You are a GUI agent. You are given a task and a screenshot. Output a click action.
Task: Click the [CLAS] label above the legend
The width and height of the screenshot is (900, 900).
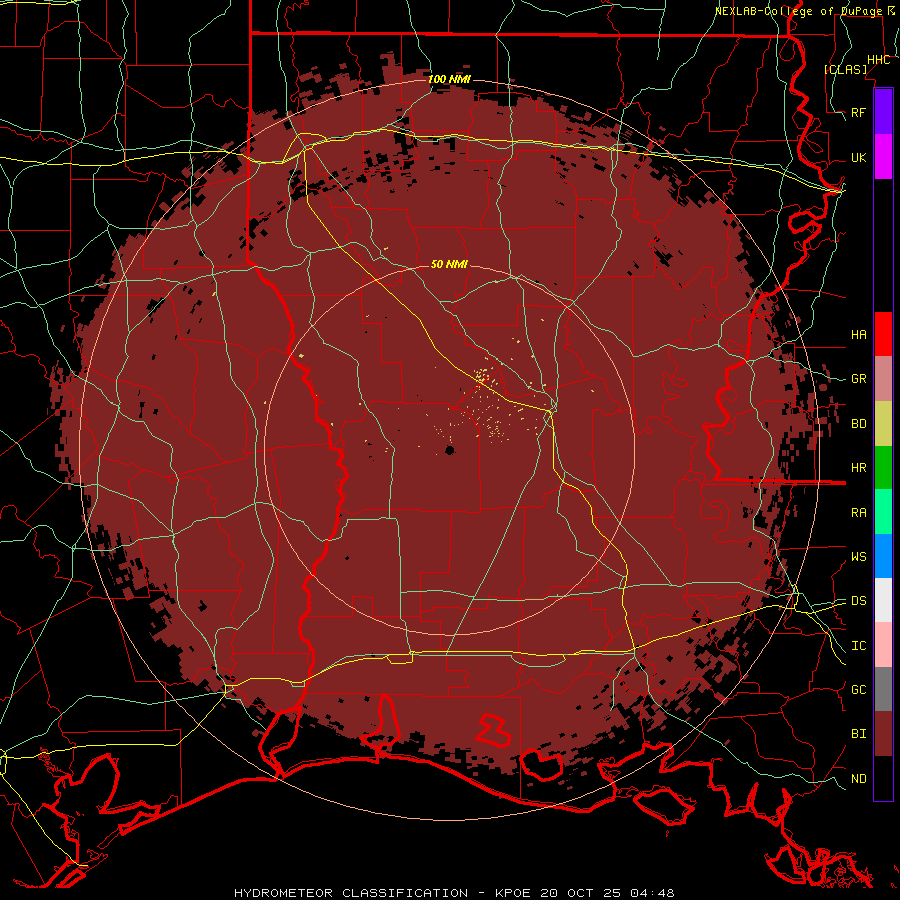(845, 69)
